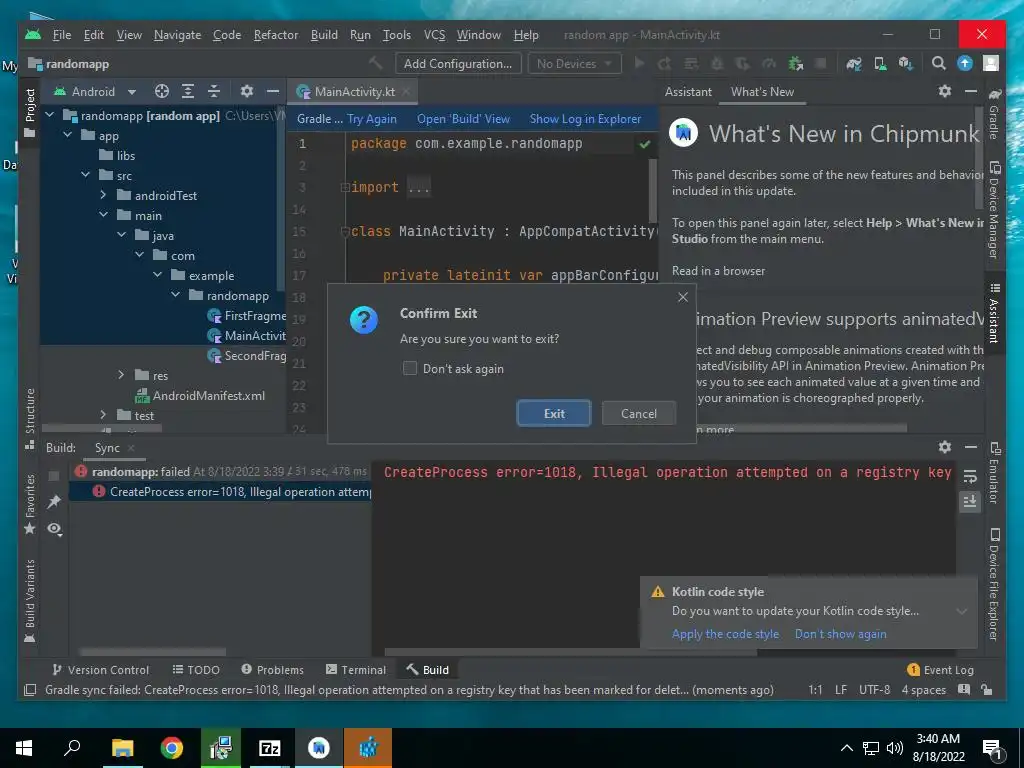Open the No Devices dropdown

tap(574, 63)
